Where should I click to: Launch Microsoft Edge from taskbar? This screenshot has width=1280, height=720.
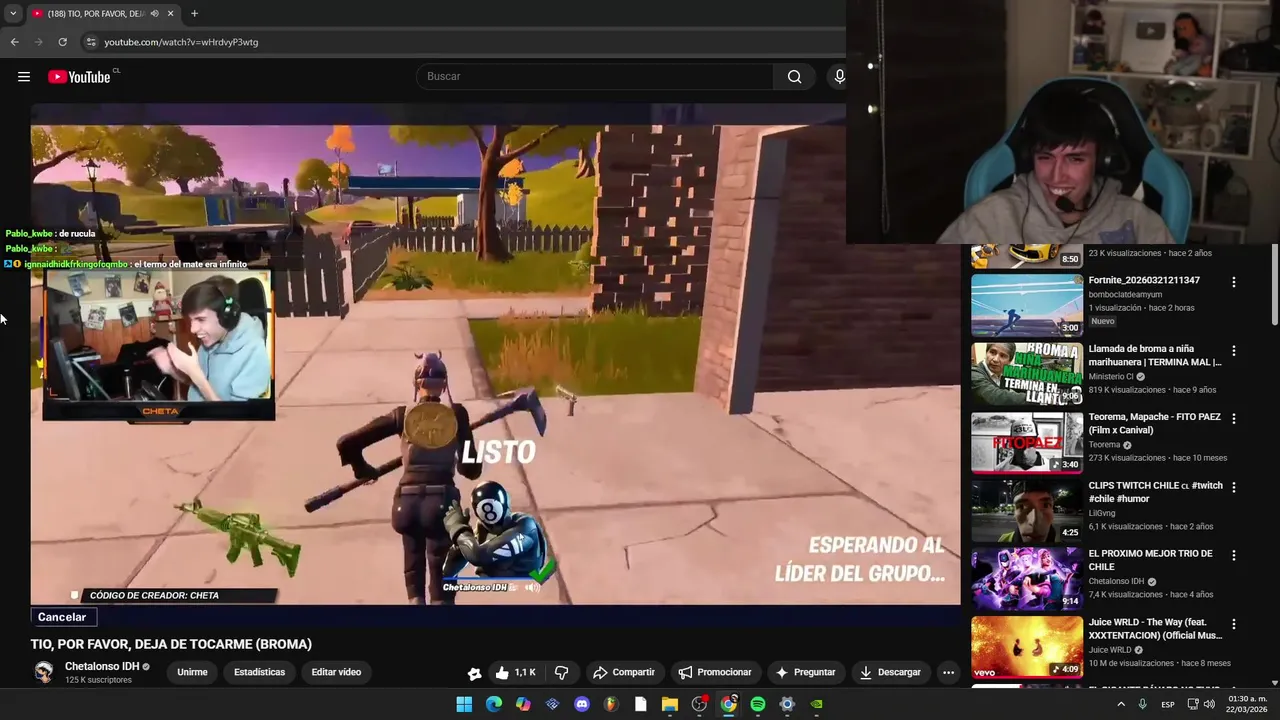(x=494, y=704)
